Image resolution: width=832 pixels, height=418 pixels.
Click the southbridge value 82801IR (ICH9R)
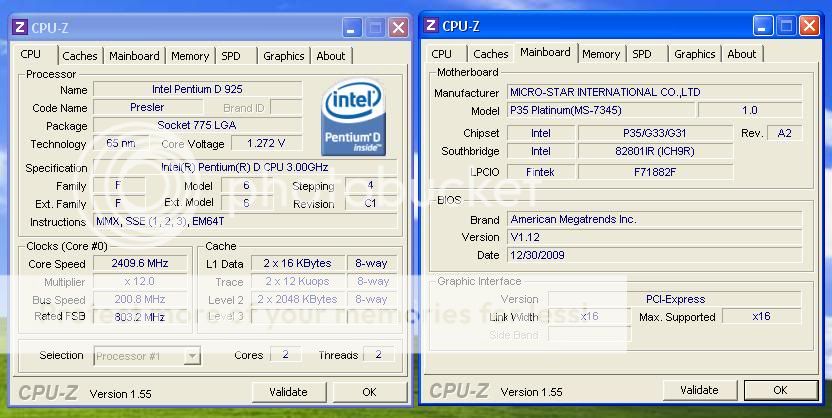click(655, 151)
